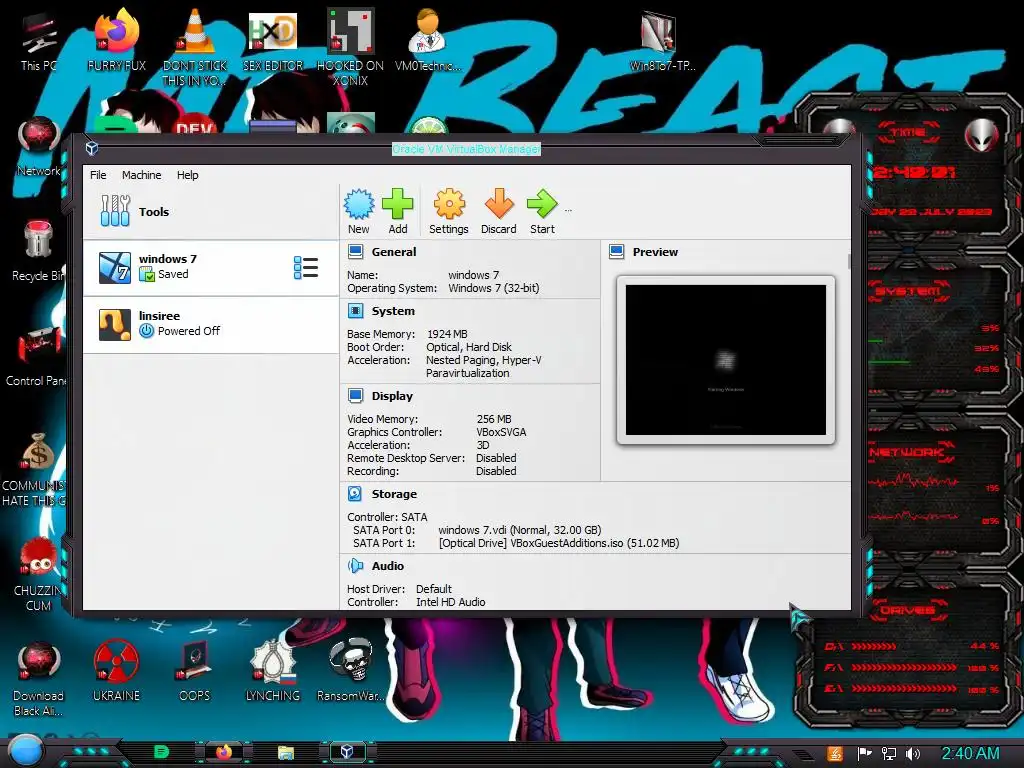
Task: Click the Display screen icon
Action: (x=355, y=396)
